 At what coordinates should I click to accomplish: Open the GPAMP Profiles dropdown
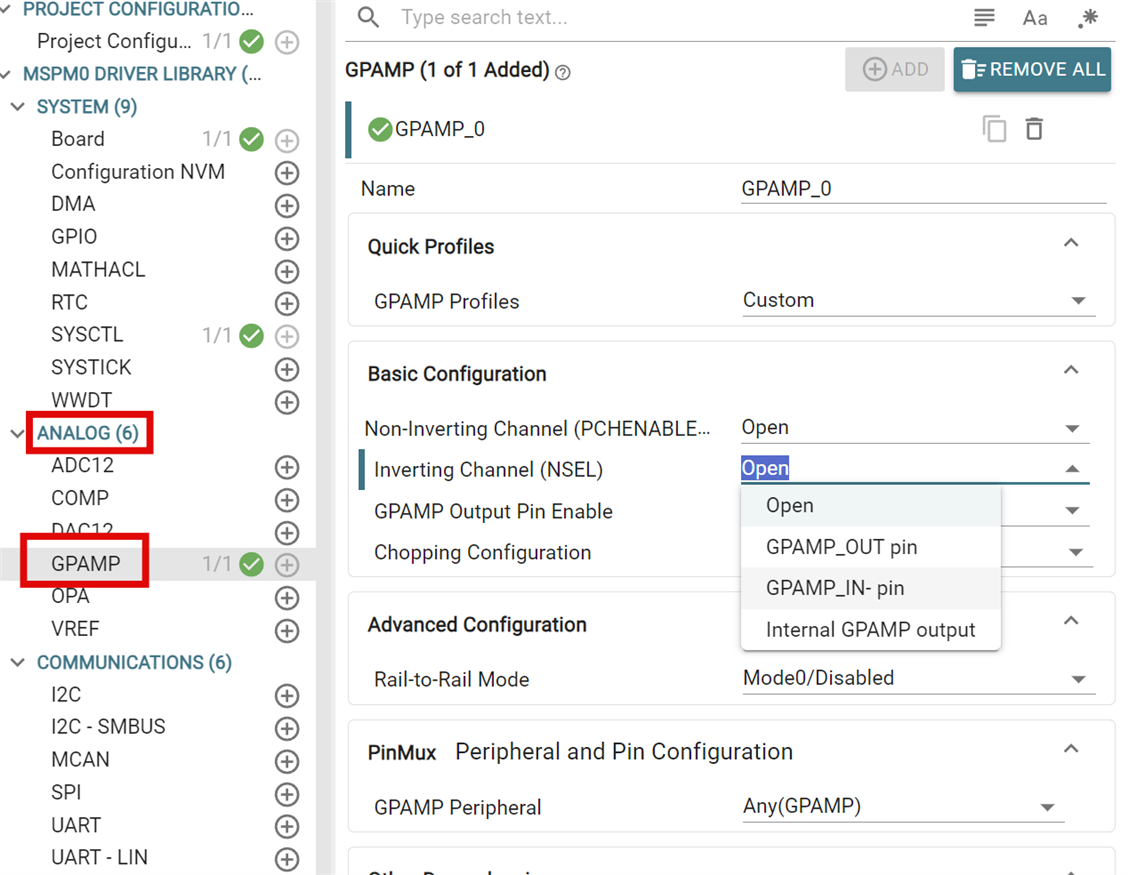pos(919,300)
